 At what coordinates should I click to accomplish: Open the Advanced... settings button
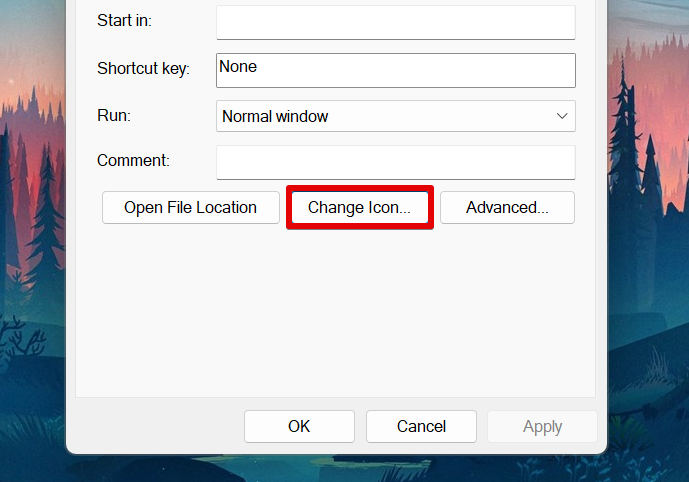pos(507,207)
